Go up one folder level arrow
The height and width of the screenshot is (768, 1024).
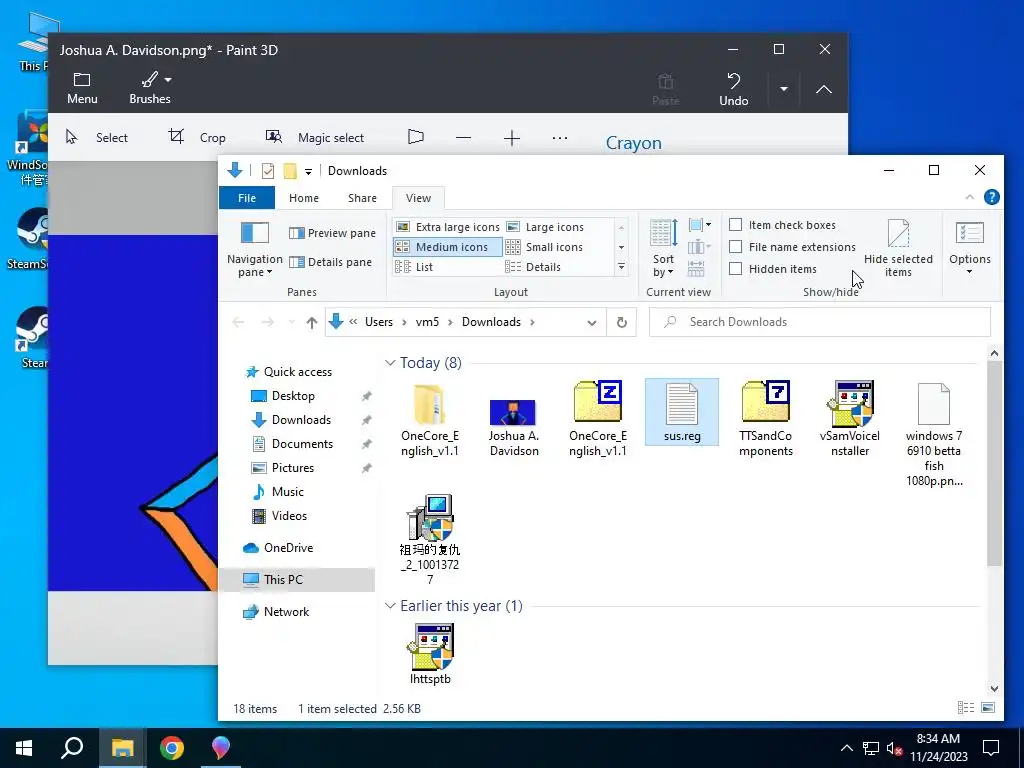(312, 322)
